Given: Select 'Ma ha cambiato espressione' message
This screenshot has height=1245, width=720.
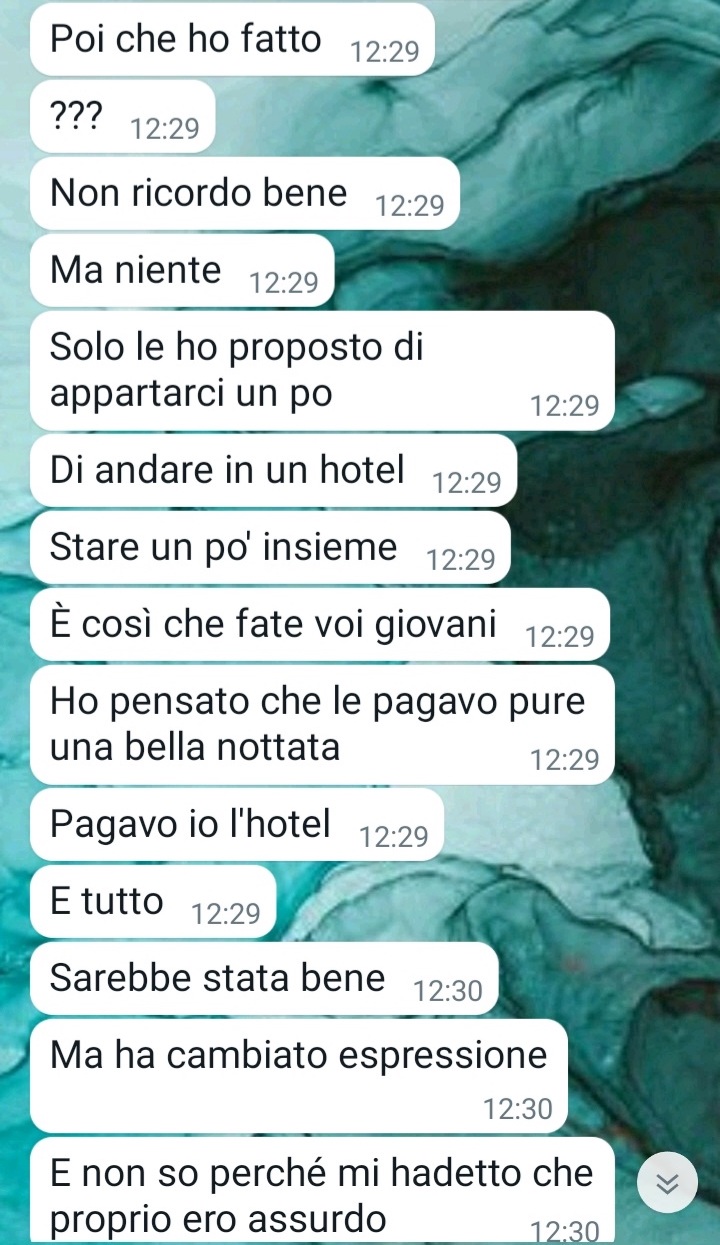Looking at the screenshot, I should click(299, 1077).
